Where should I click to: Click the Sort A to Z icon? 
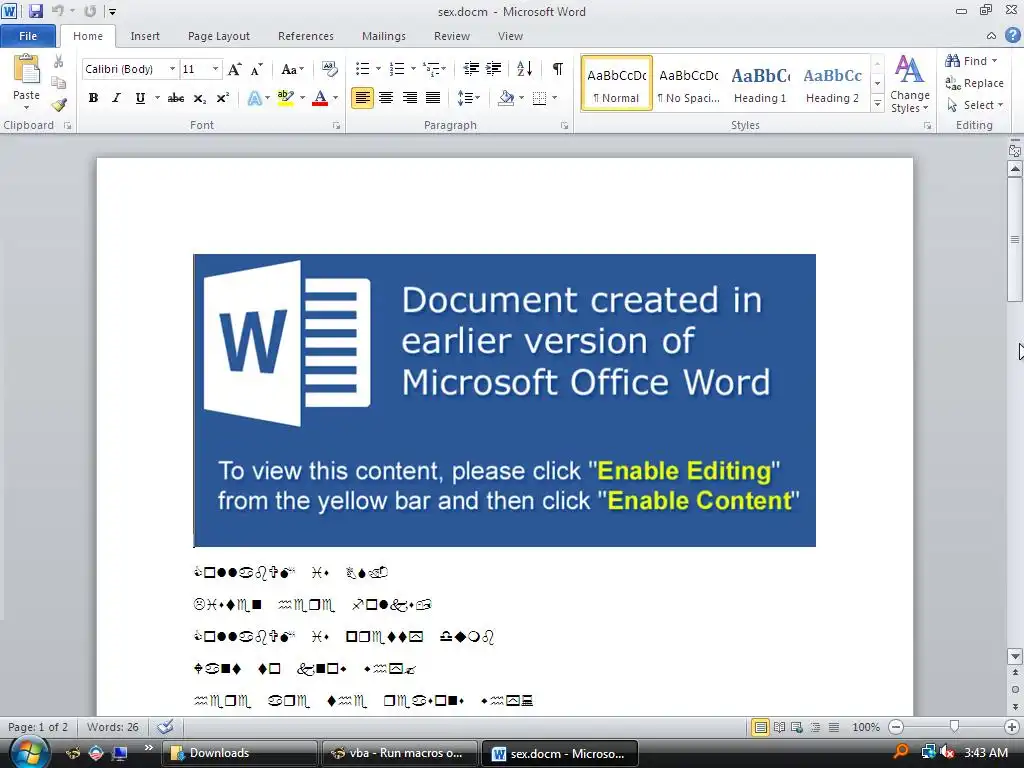(524, 69)
